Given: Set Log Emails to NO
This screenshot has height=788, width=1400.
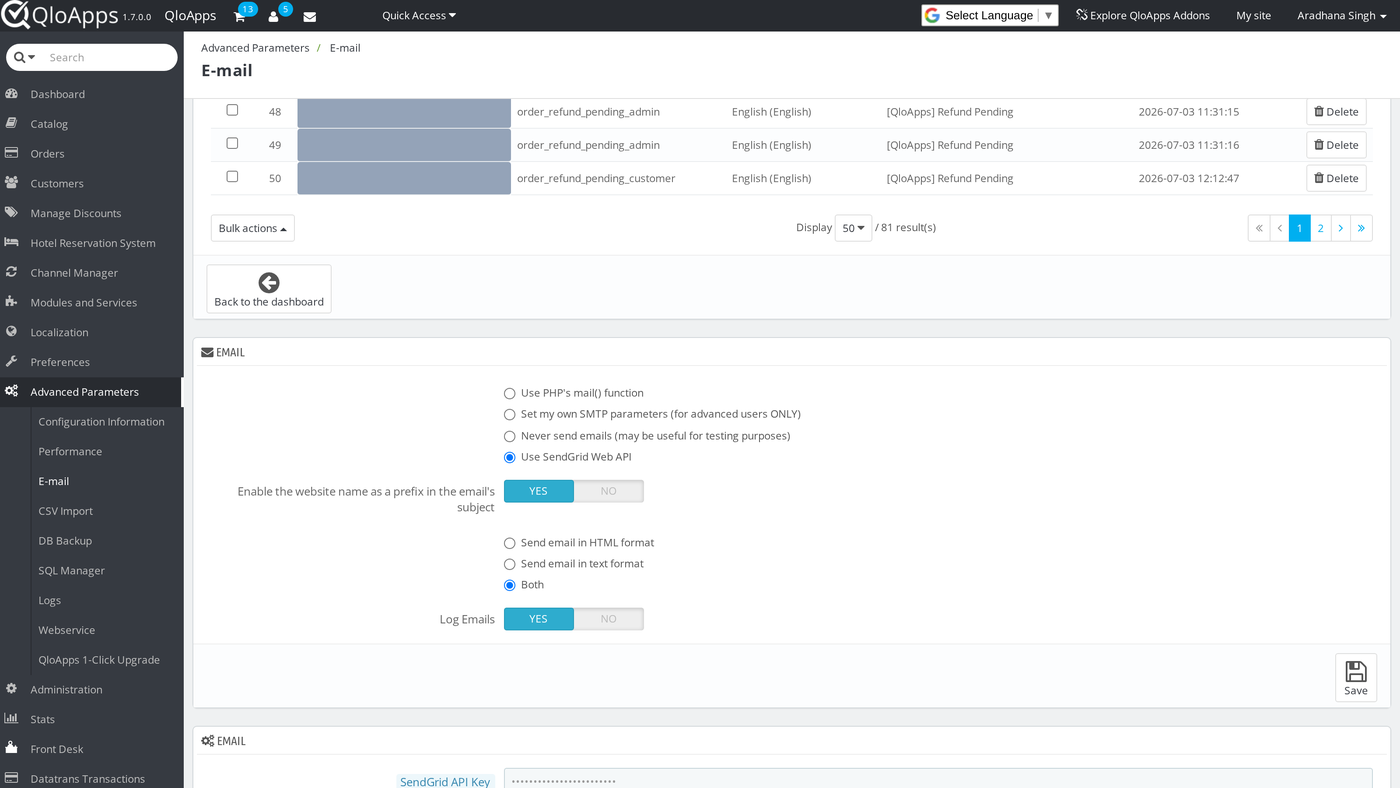Looking at the screenshot, I should [x=608, y=619].
